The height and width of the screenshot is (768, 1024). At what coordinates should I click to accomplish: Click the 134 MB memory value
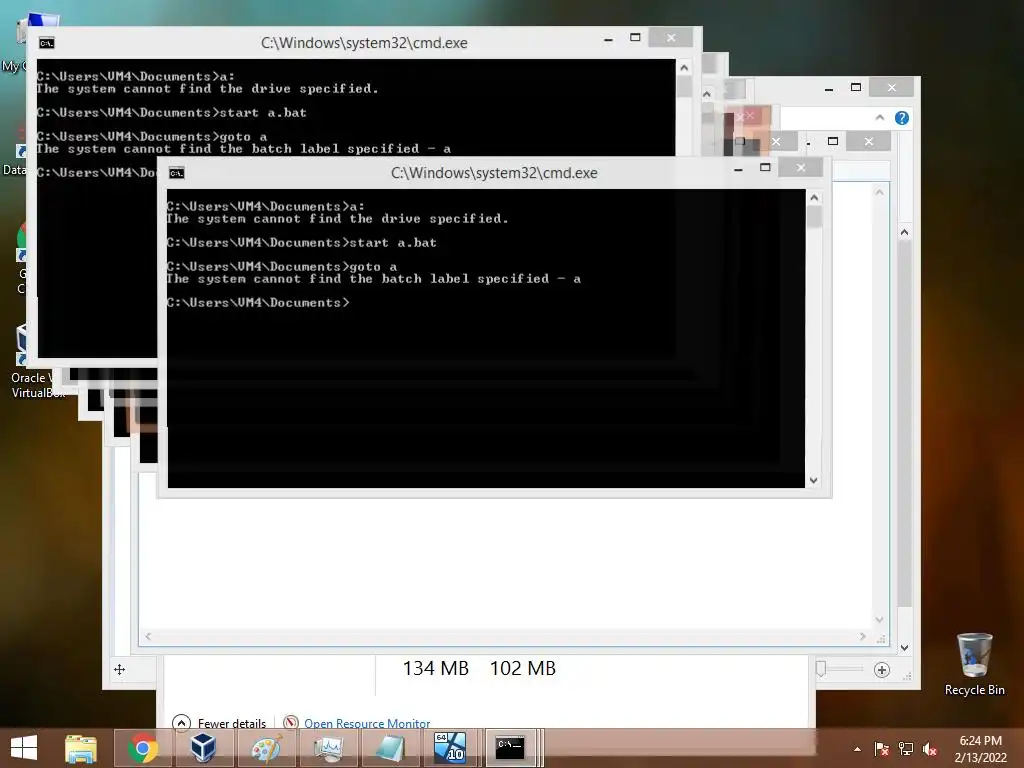pyautogui.click(x=436, y=668)
